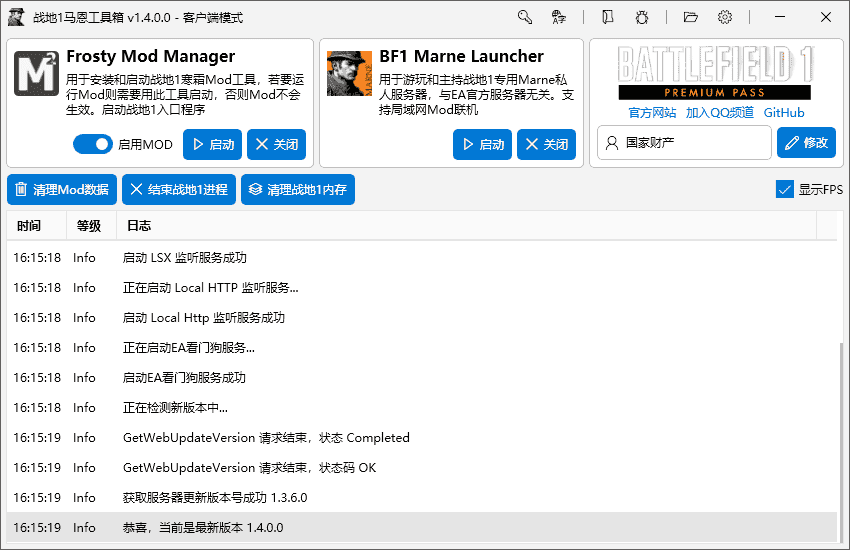
Task: Click the book/guide icon in title bar
Action: (x=608, y=17)
